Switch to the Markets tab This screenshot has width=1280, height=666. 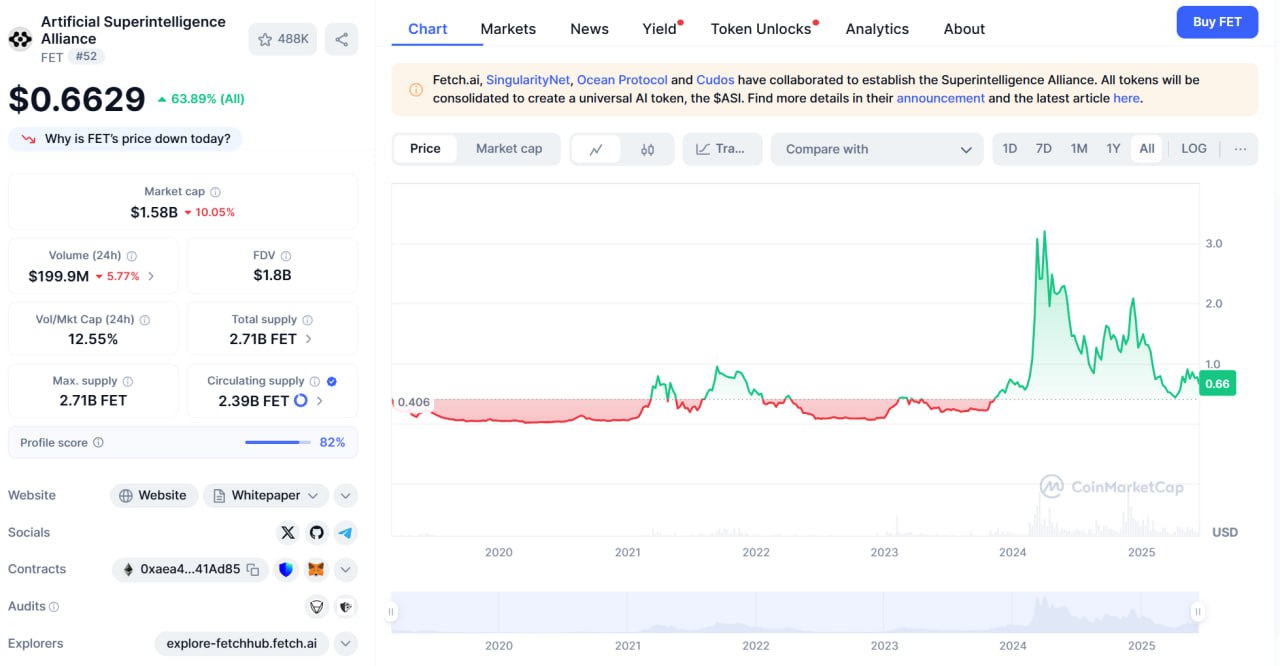[x=508, y=29]
